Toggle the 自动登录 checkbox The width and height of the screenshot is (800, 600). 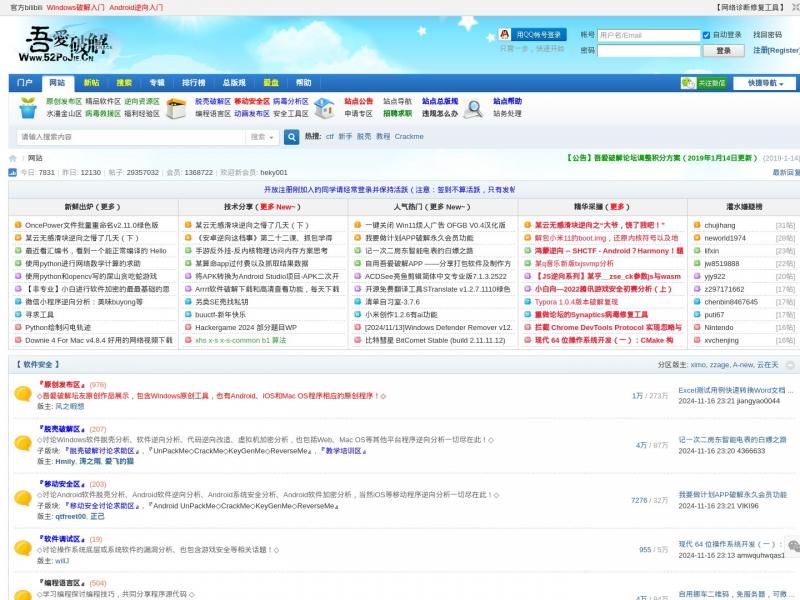pos(706,35)
